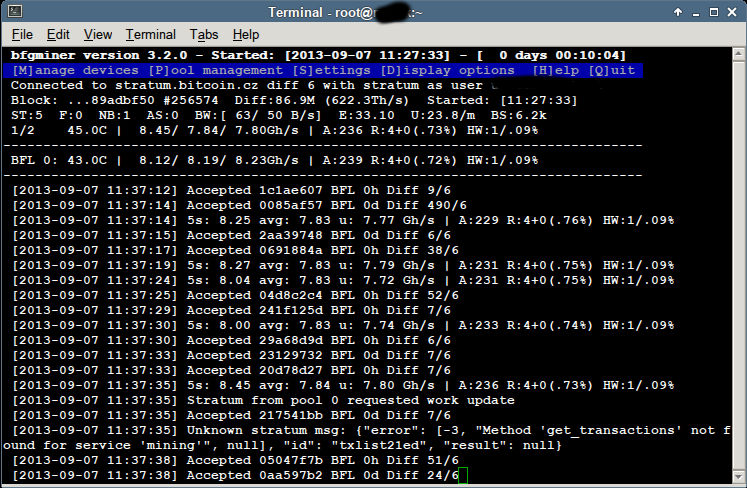
Task: Select the [D]isplay options entry
Action: tap(447, 71)
